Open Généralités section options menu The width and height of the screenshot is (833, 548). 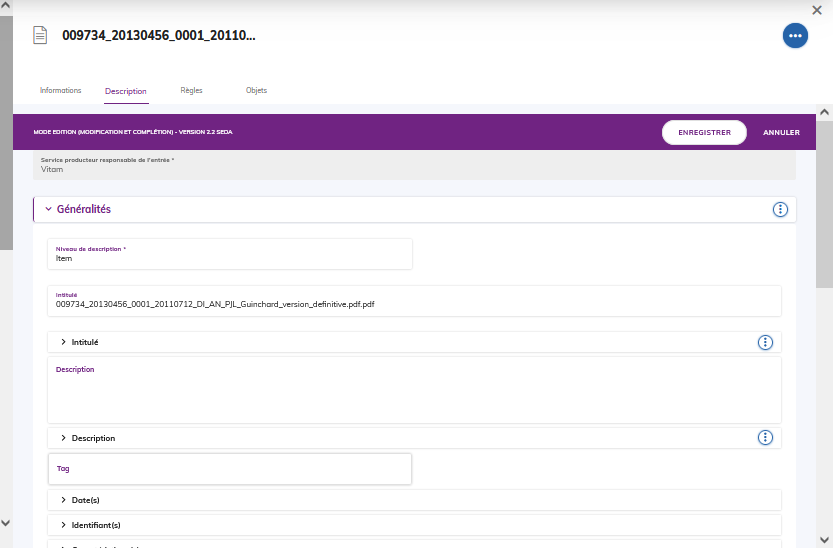[780, 209]
